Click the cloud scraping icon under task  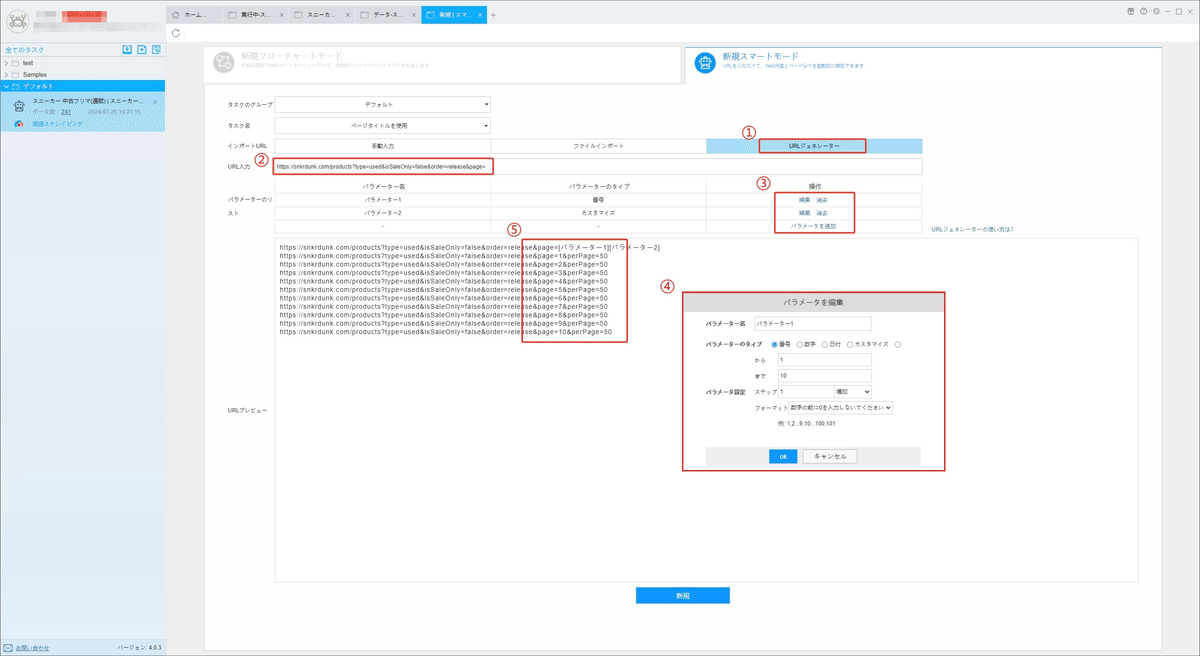coord(19,123)
